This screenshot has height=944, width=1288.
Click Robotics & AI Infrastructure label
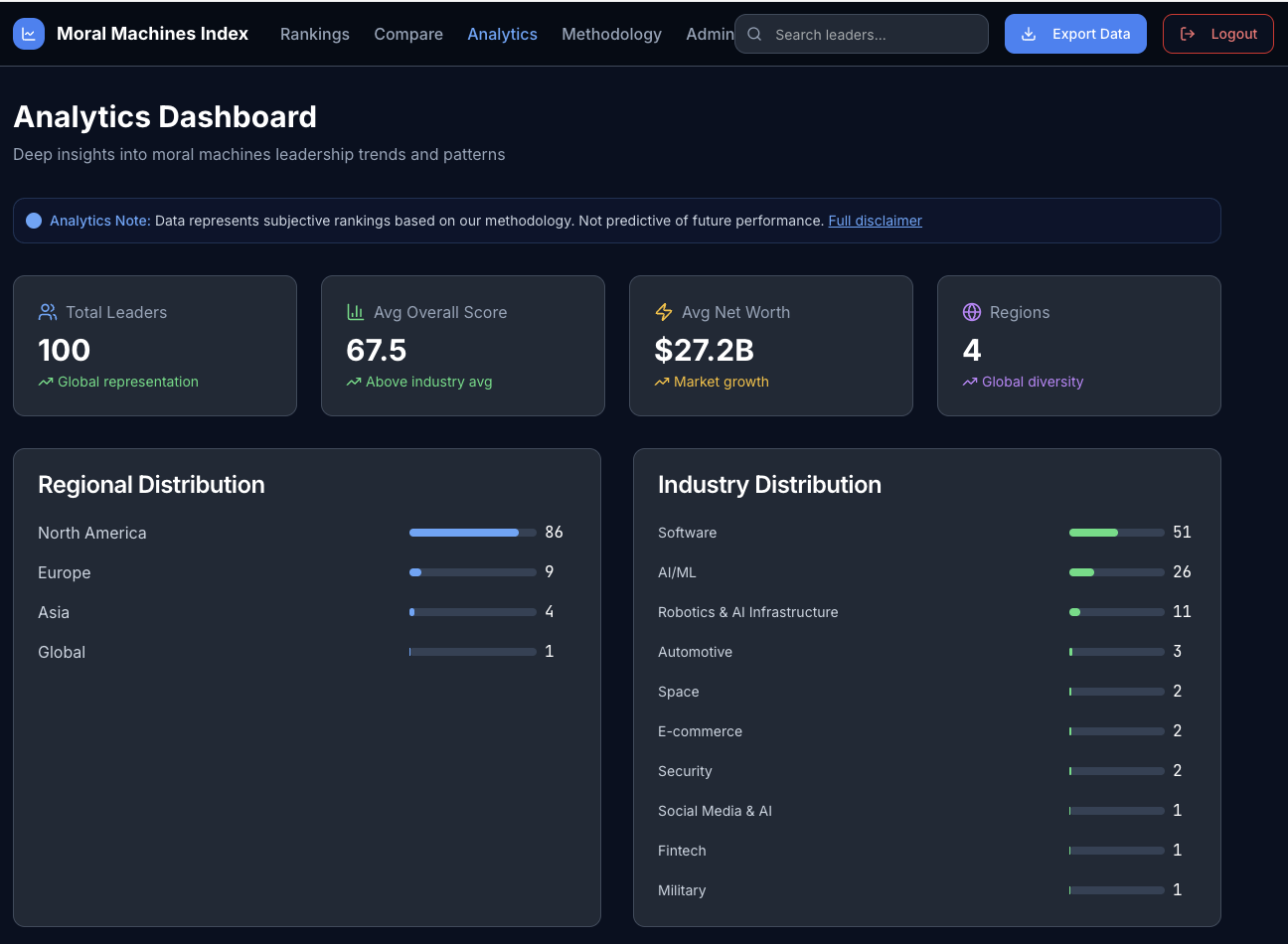click(x=748, y=612)
